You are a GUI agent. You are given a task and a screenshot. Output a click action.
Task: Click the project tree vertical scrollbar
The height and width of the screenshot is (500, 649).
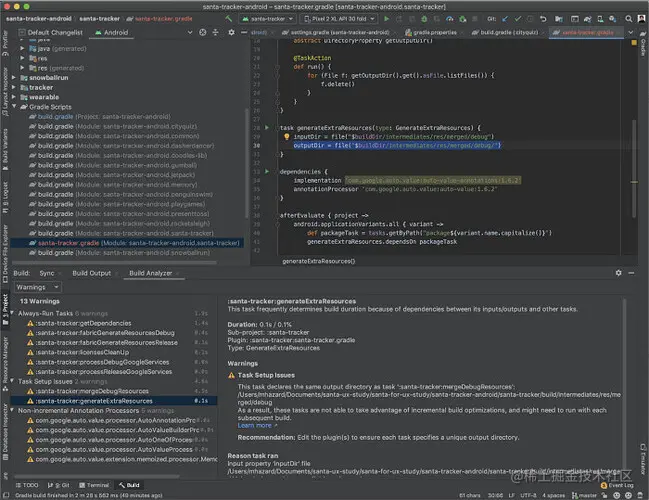click(247, 163)
